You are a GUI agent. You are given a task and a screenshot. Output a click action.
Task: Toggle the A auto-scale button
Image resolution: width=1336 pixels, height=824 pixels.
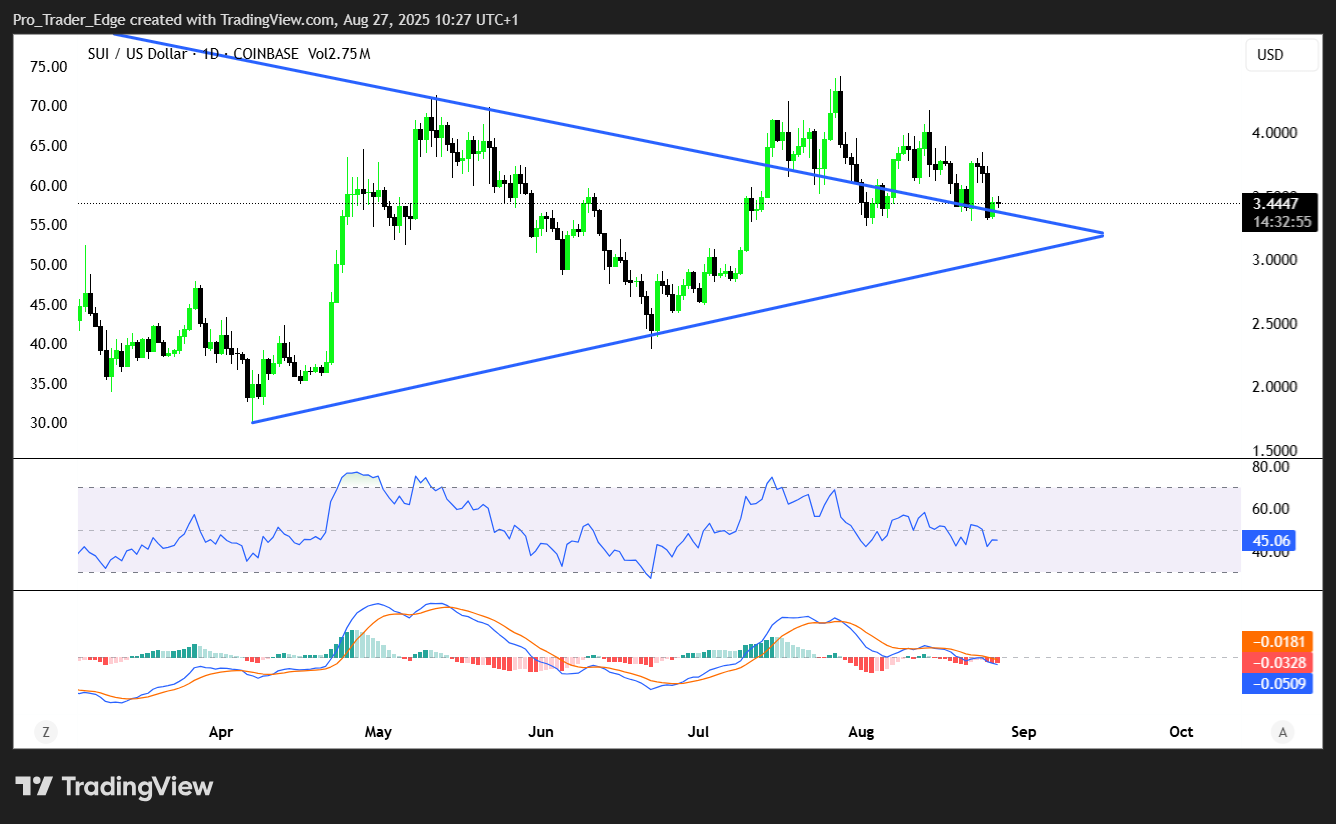(1282, 732)
